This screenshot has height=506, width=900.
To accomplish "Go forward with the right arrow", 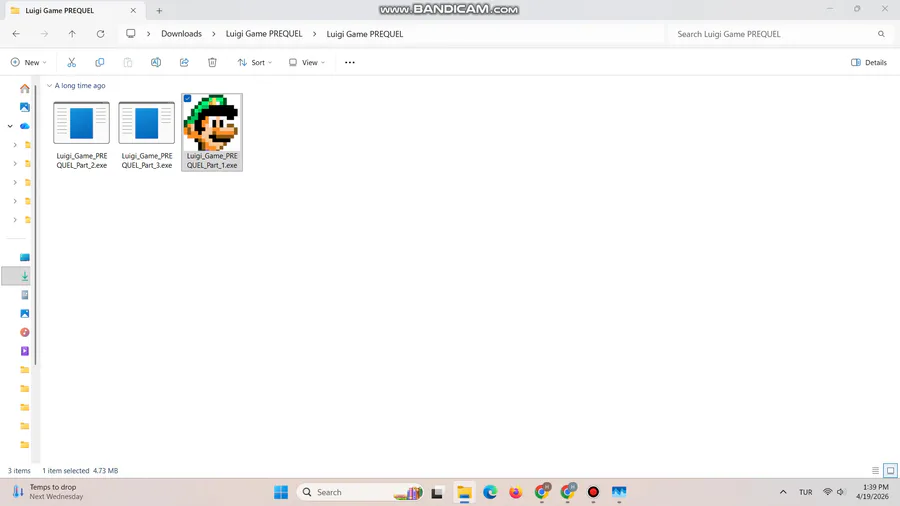I will coord(44,34).
